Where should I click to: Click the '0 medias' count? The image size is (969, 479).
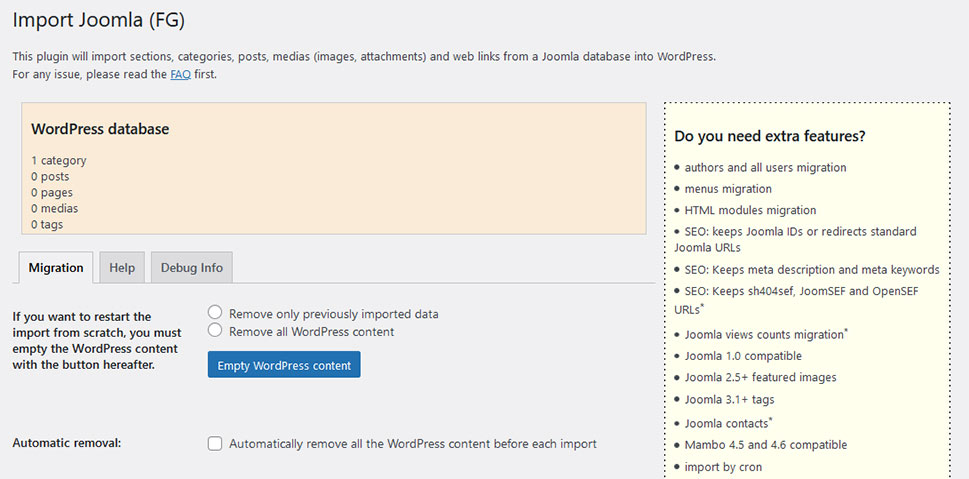[x=54, y=208]
